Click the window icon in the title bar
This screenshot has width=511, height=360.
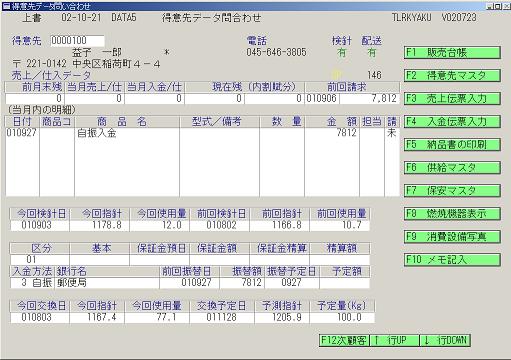(x=6, y=6)
